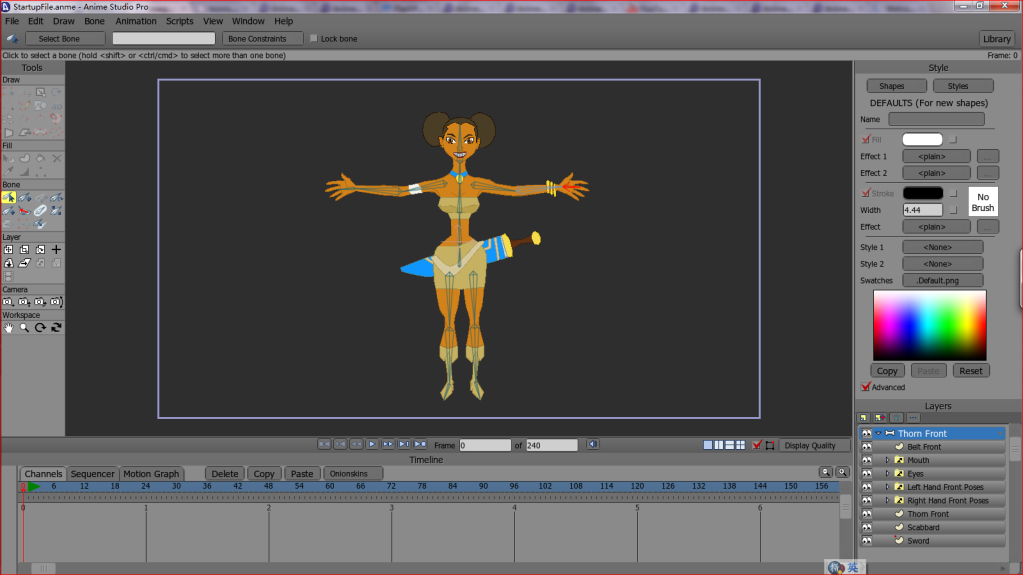Viewport: 1023px width, 575px height.
Task: Select the highlighted Select Bone tool icon
Action: [x=8, y=197]
